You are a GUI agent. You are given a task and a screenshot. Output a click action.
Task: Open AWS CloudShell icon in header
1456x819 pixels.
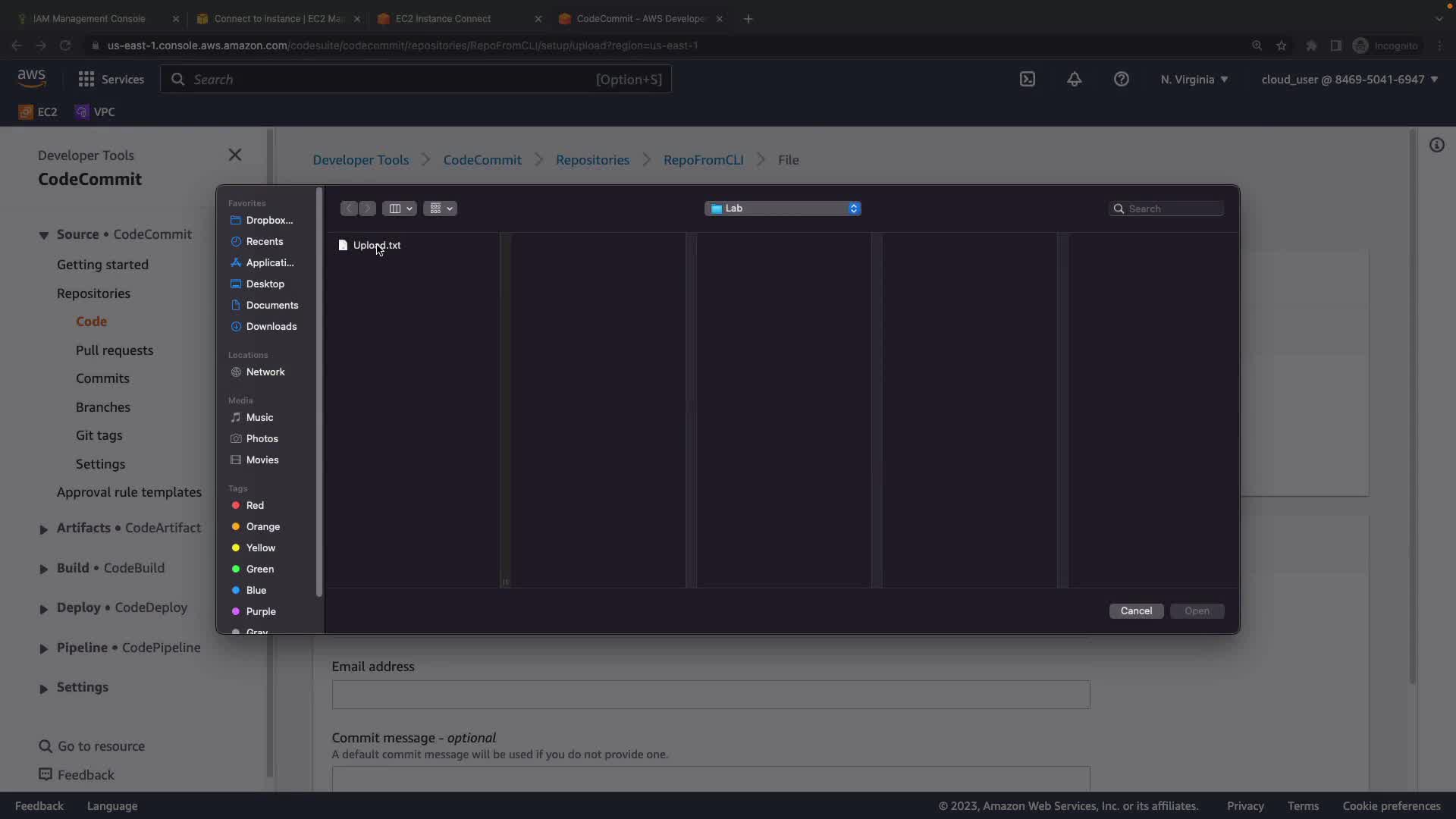1027,79
